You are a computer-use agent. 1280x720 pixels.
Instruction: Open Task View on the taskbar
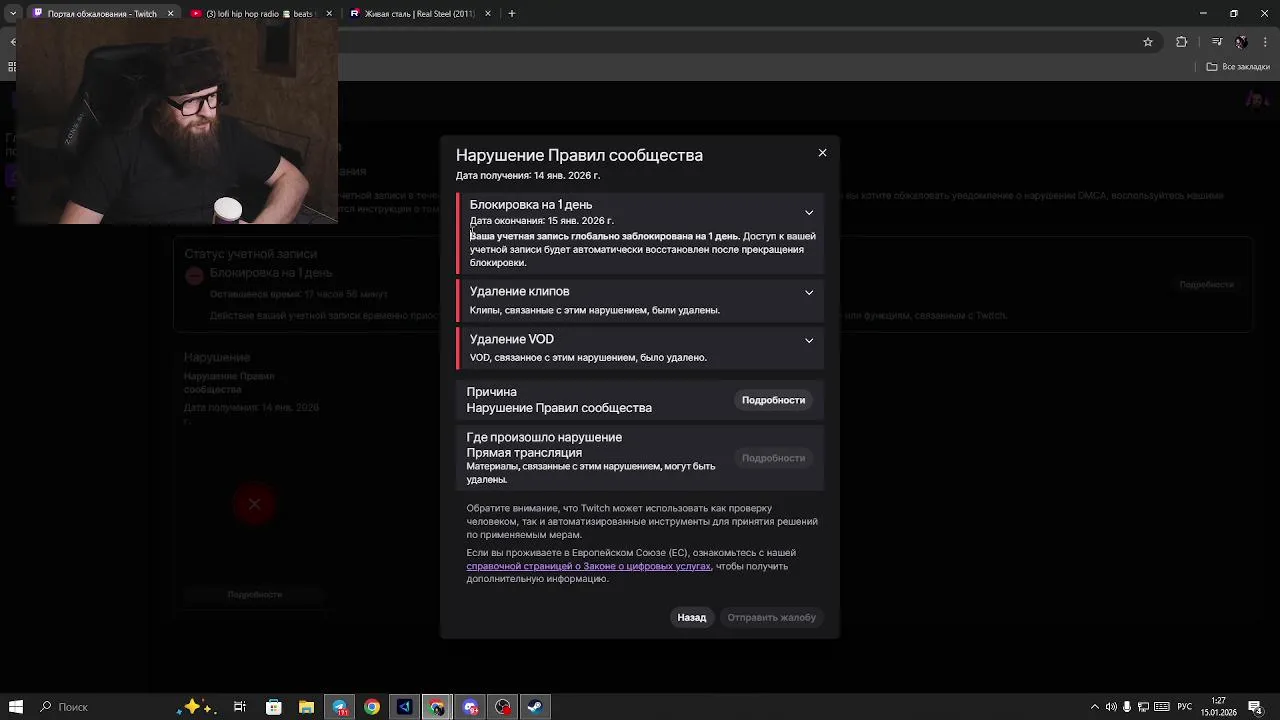(x=240, y=707)
